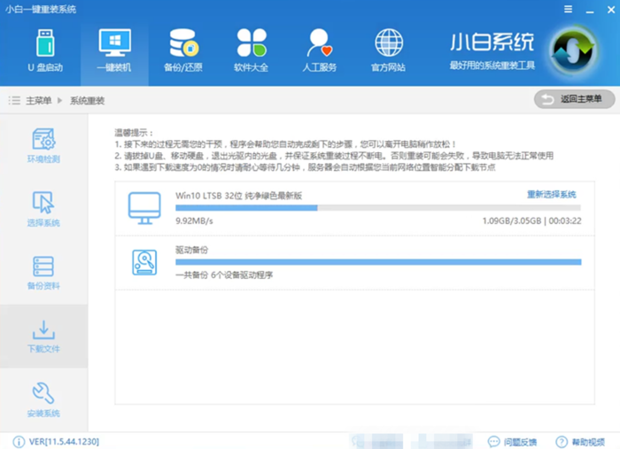Open 问题反馈 feedback link
The image size is (620, 449).
[520, 442]
